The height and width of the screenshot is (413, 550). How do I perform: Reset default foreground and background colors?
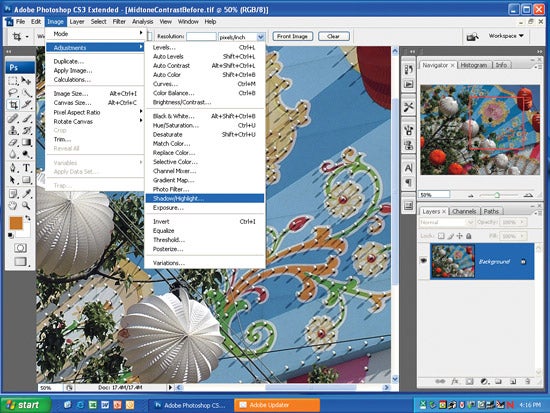tap(11, 235)
